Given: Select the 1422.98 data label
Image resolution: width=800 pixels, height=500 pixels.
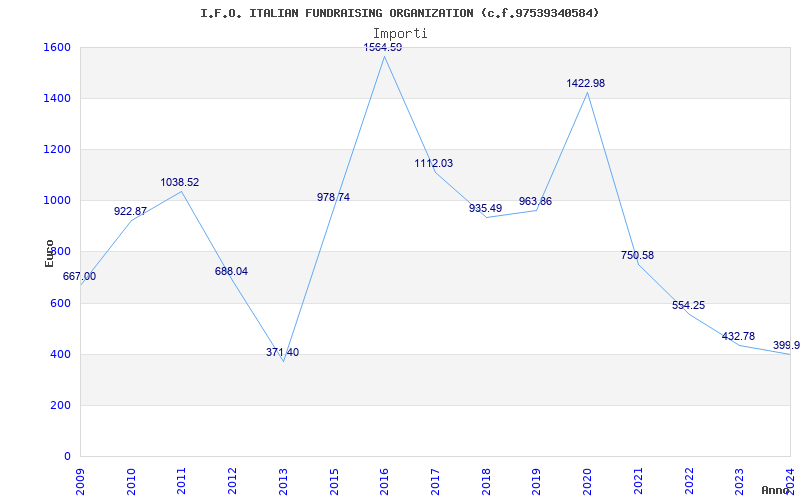Looking at the screenshot, I should [x=586, y=83].
